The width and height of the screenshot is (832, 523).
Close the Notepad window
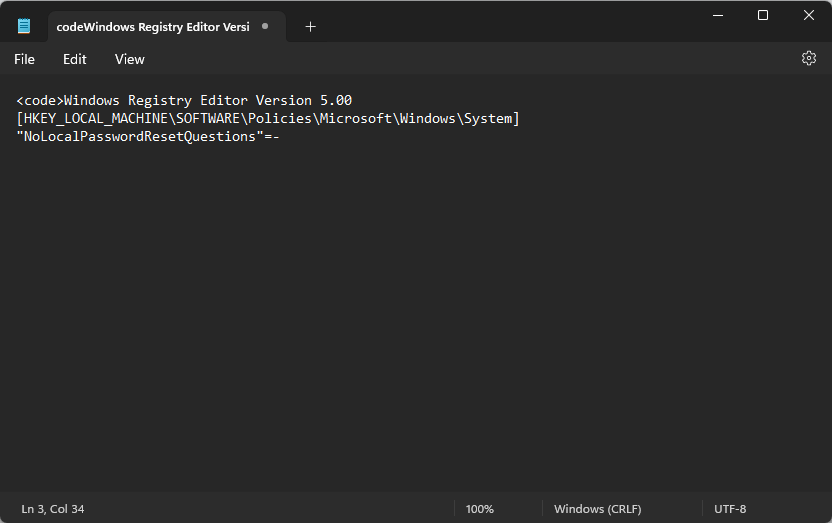pyautogui.click(x=808, y=15)
